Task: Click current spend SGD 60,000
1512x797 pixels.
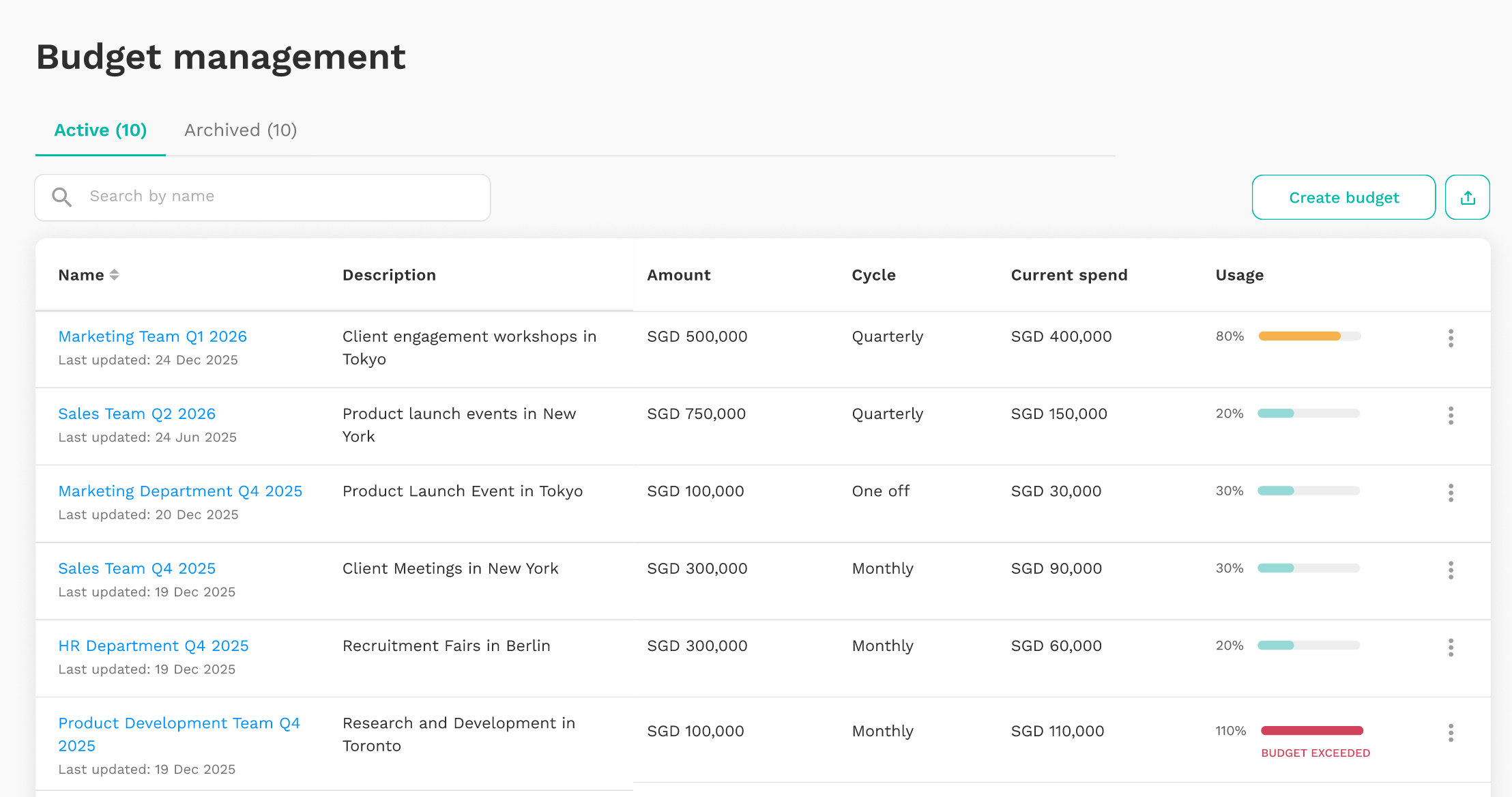Action: (x=1056, y=646)
